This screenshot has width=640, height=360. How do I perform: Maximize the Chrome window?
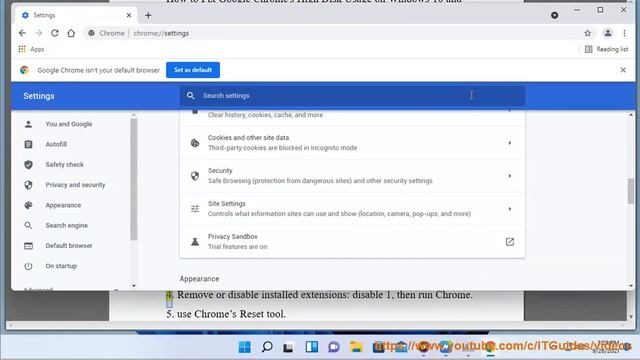(600, 10)
